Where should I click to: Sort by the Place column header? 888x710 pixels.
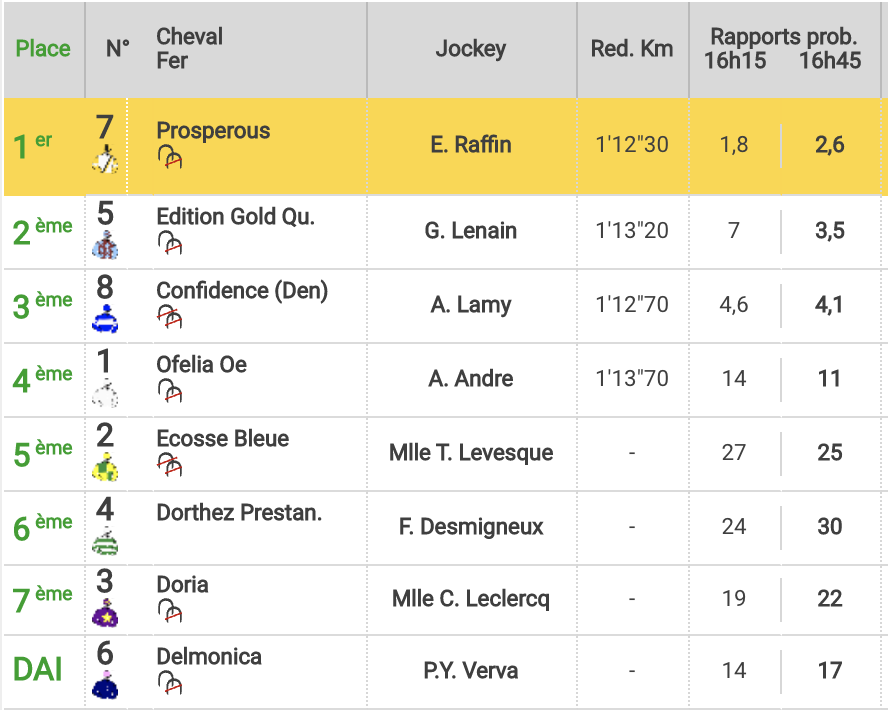point(43,49)
